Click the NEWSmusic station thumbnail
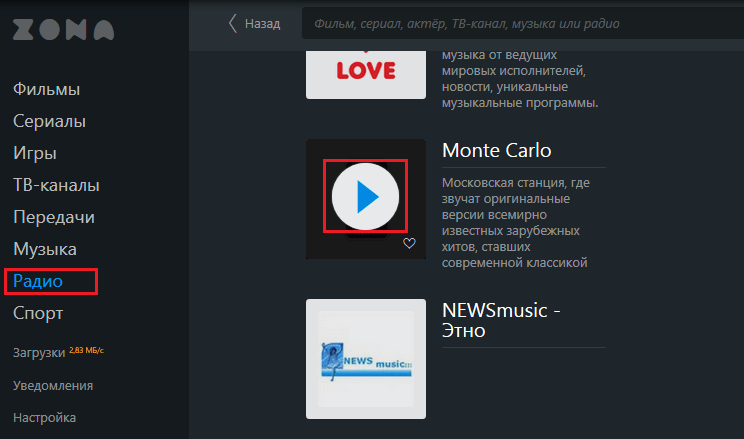 coord(366,359)
